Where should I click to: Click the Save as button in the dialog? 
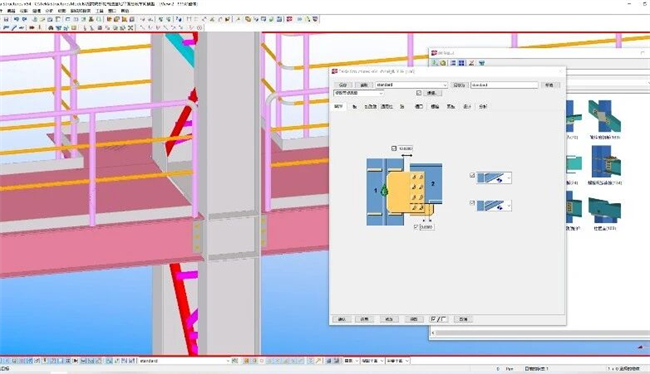point(459,85)
